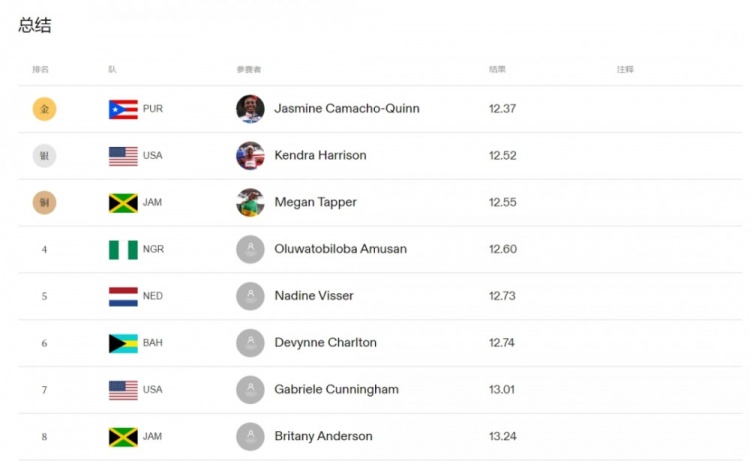Click Megan Tapper's Jamaica flag
Image resolution: width=750 pixels, height=461 pixels.
pyautogui.click(x=123, y=203)
